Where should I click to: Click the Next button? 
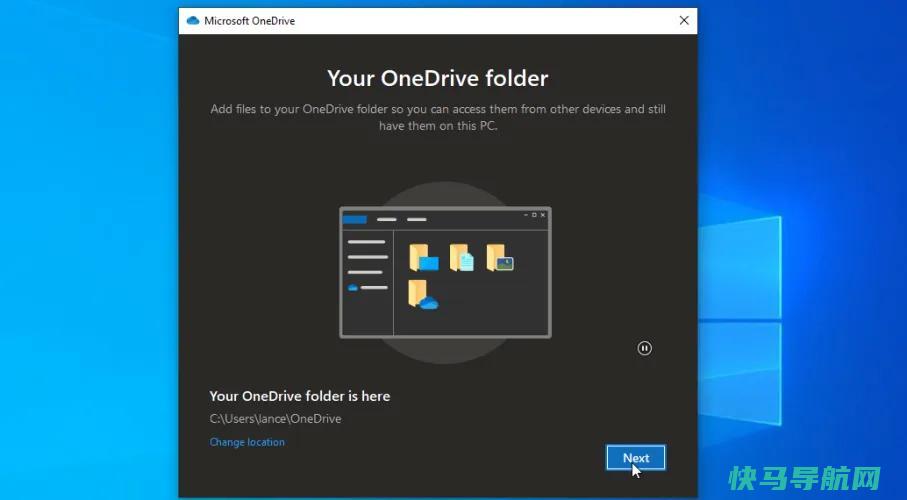(636, 458)
